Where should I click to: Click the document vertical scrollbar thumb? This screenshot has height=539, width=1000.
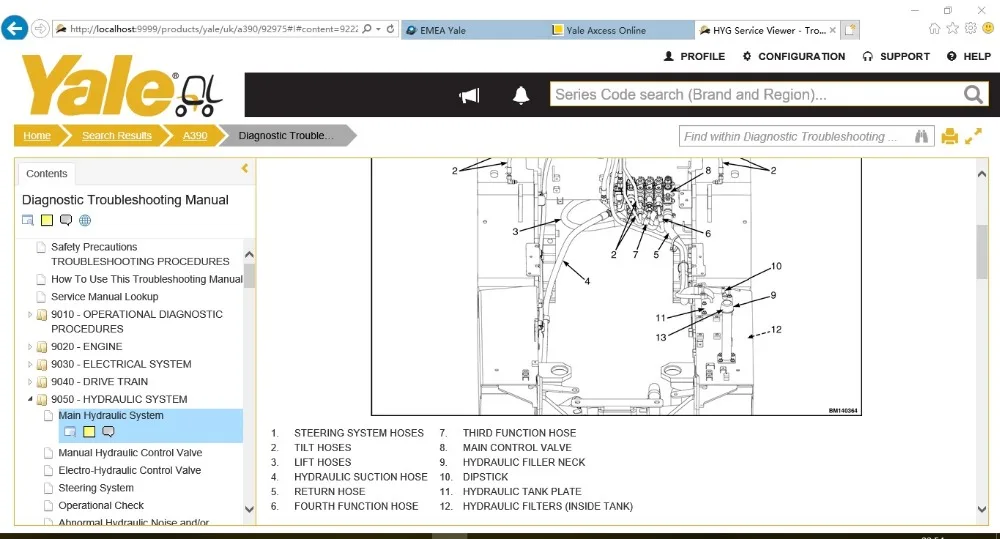click(x=982, y=250)
